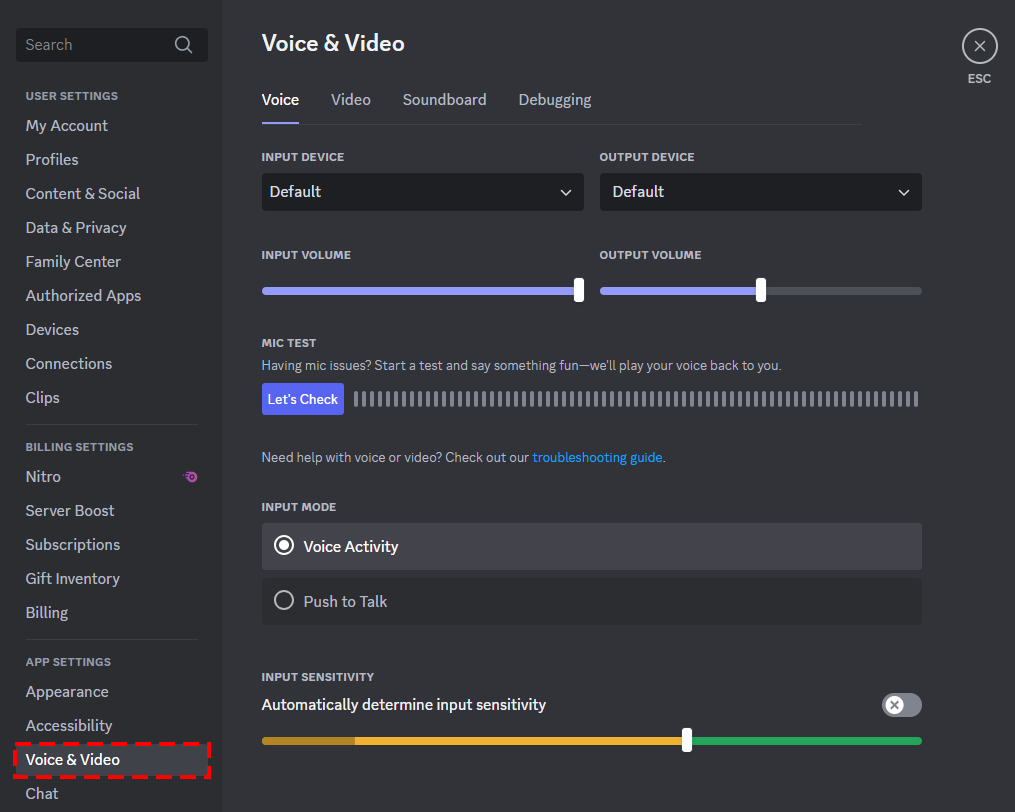Click the Input Volume slider handle
Image resolution: width=1015 pixels, height=812 pixels.
coord(579,290)
